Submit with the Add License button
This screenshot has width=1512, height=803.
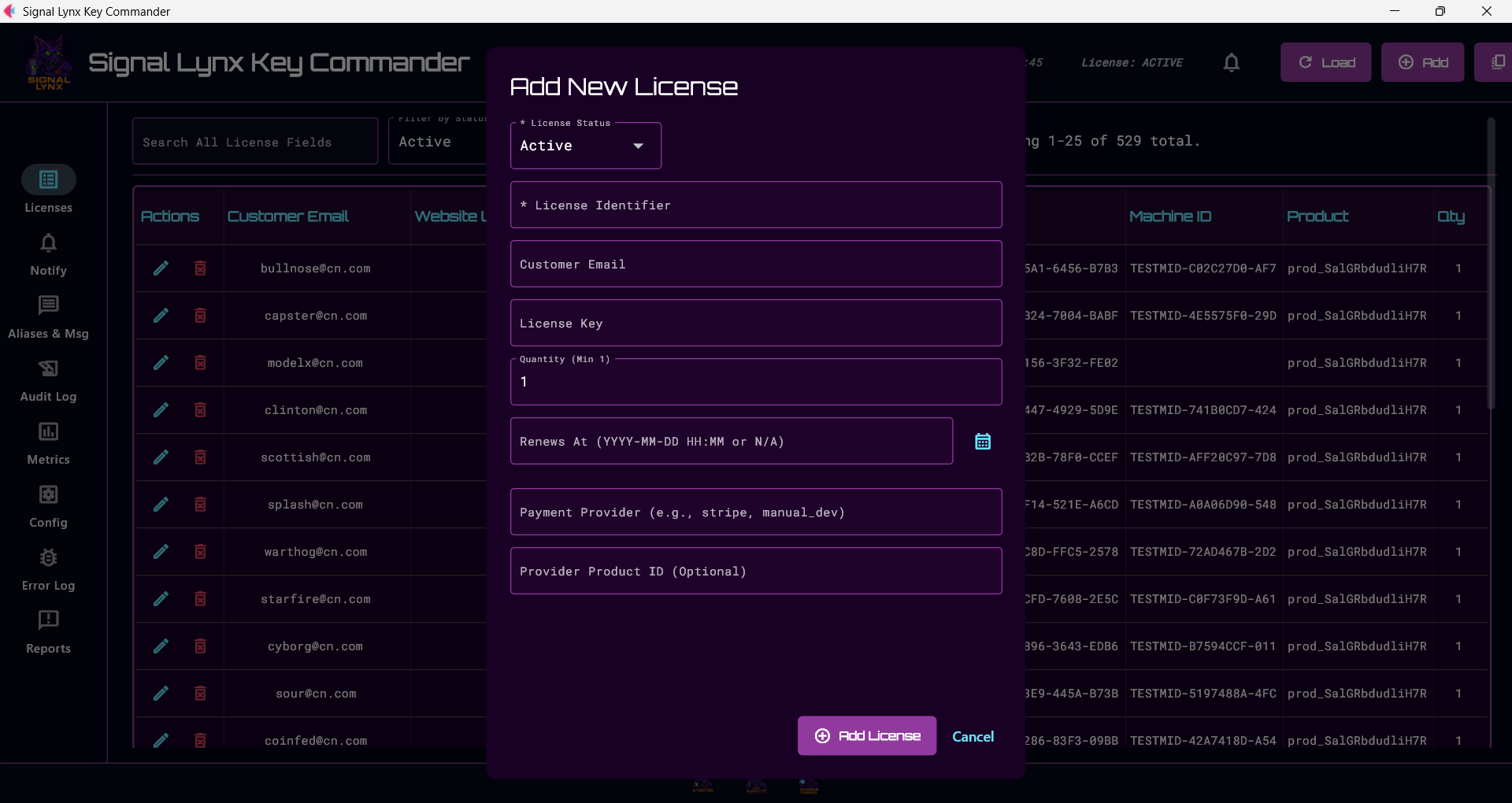(x=866, y=735)
